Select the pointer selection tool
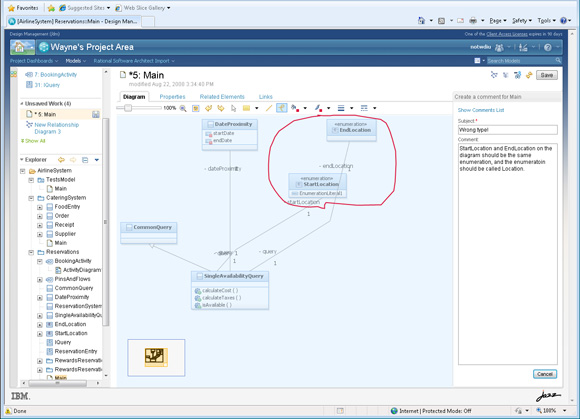Screen dimensions: 580x419 pyautogui.click(x=233, y=108)
